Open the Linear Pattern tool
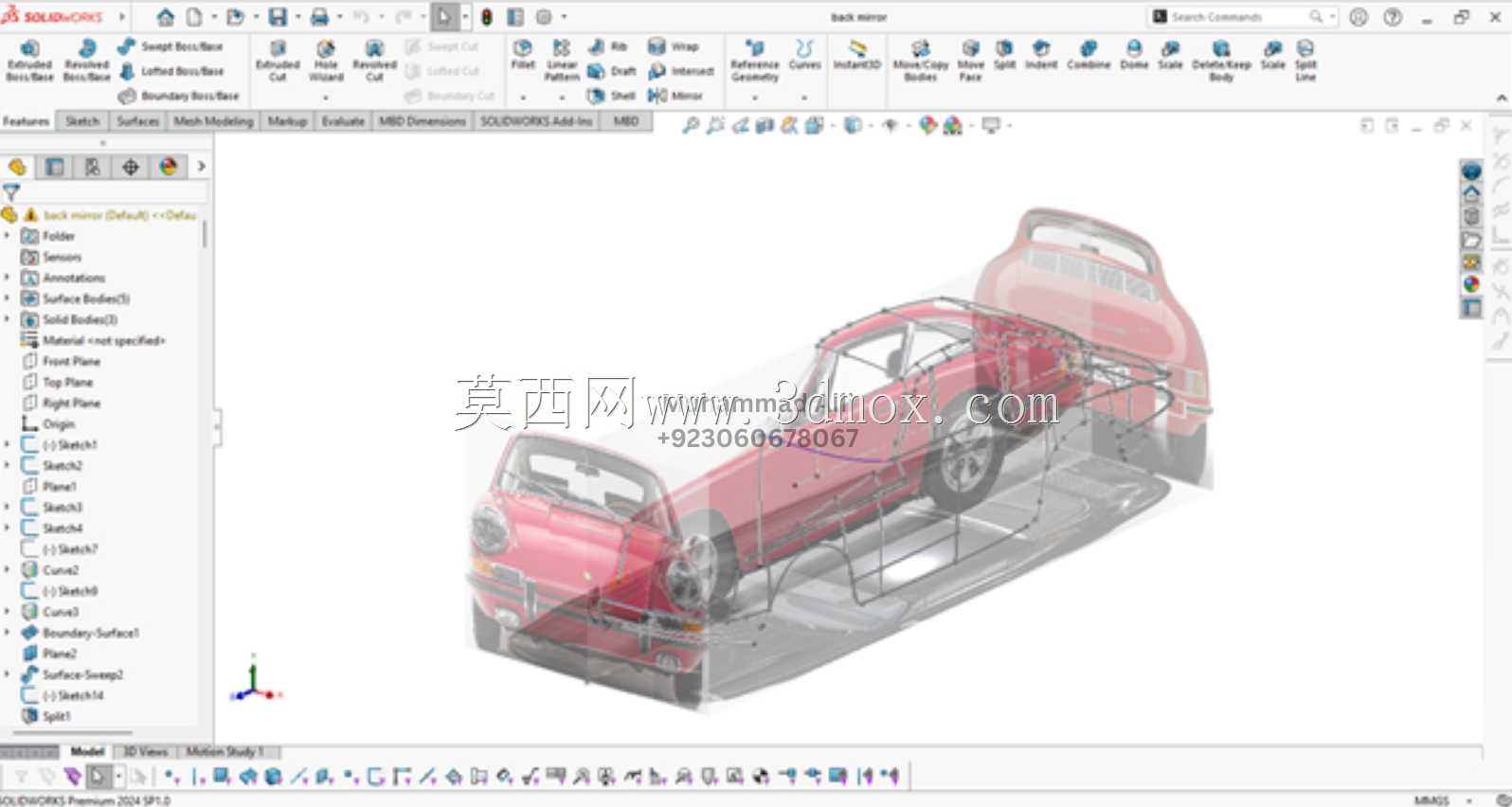 [x=562, y=61]
